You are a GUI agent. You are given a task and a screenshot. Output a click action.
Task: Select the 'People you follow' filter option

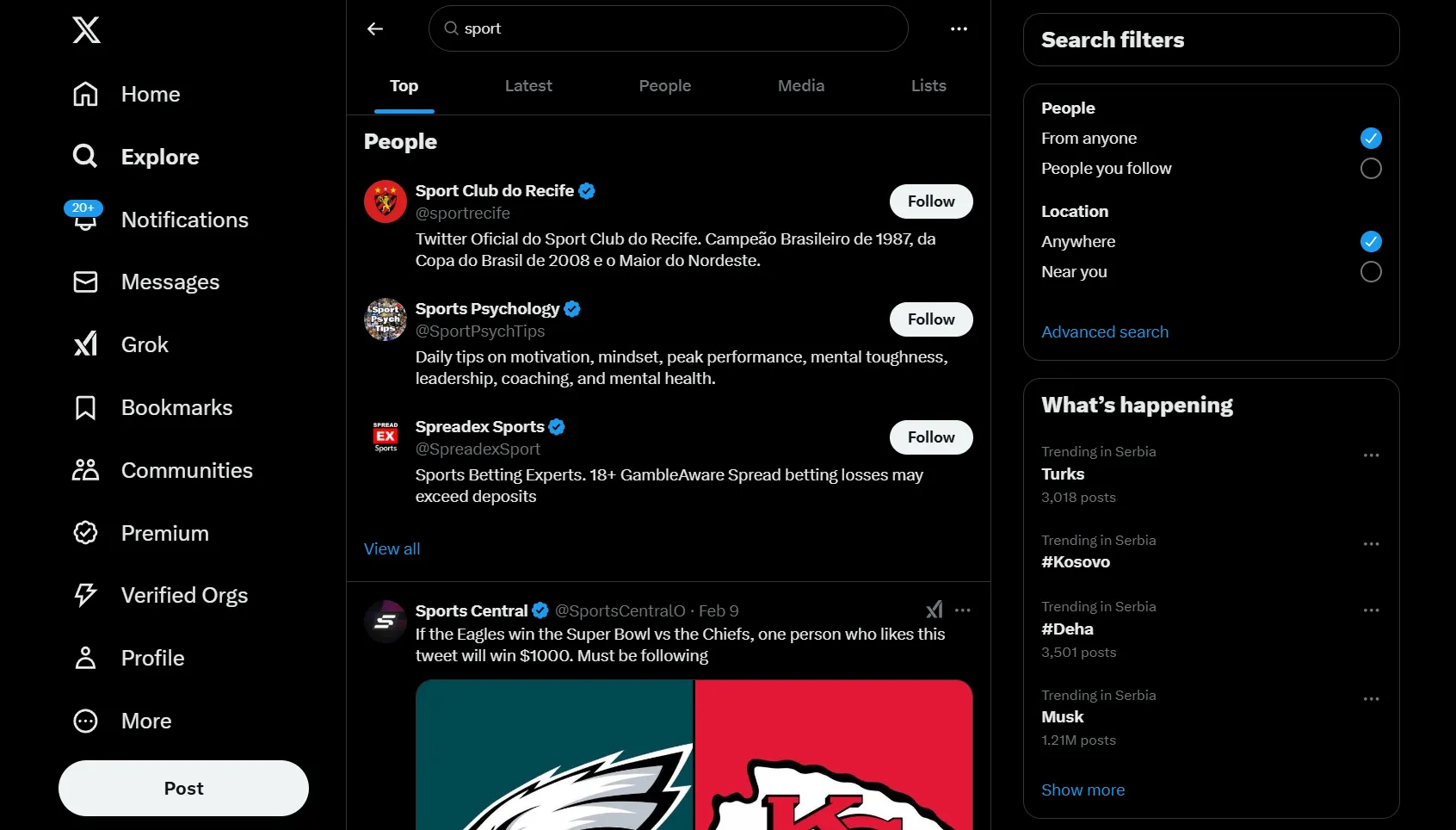point(1370,169)
